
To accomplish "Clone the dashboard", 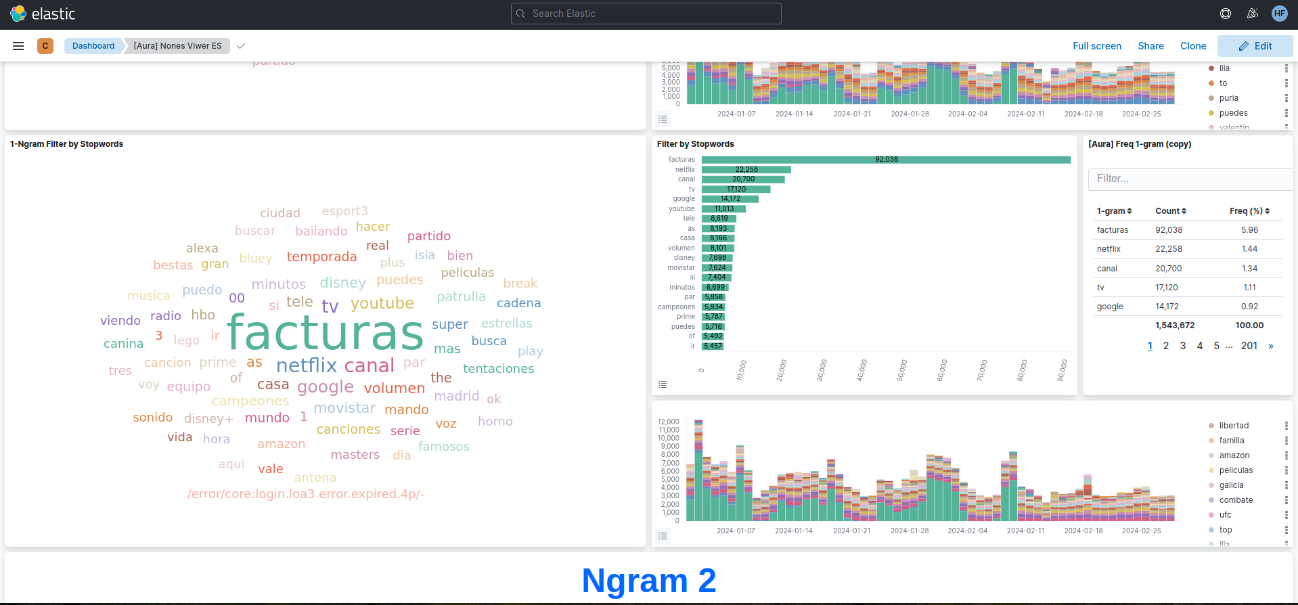I will tap(1193, 46).
